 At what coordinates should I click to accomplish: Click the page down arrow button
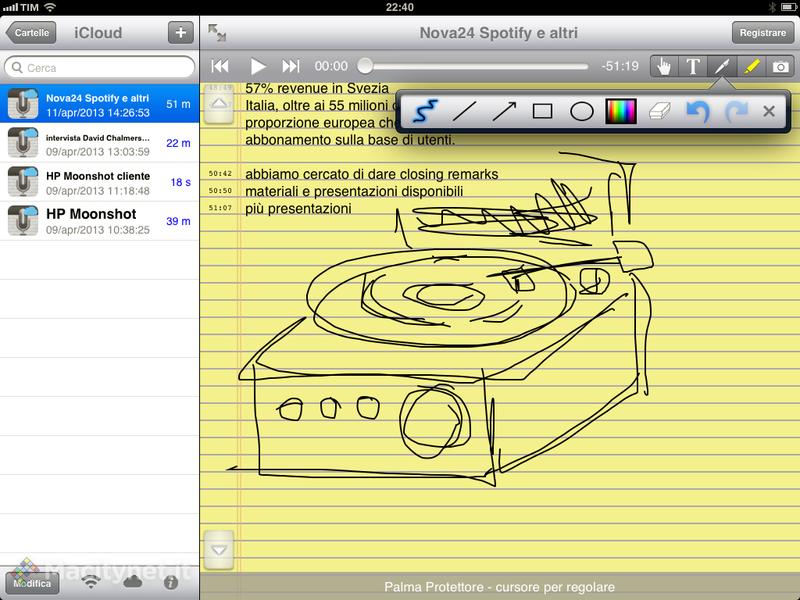[x=219, y=550]
